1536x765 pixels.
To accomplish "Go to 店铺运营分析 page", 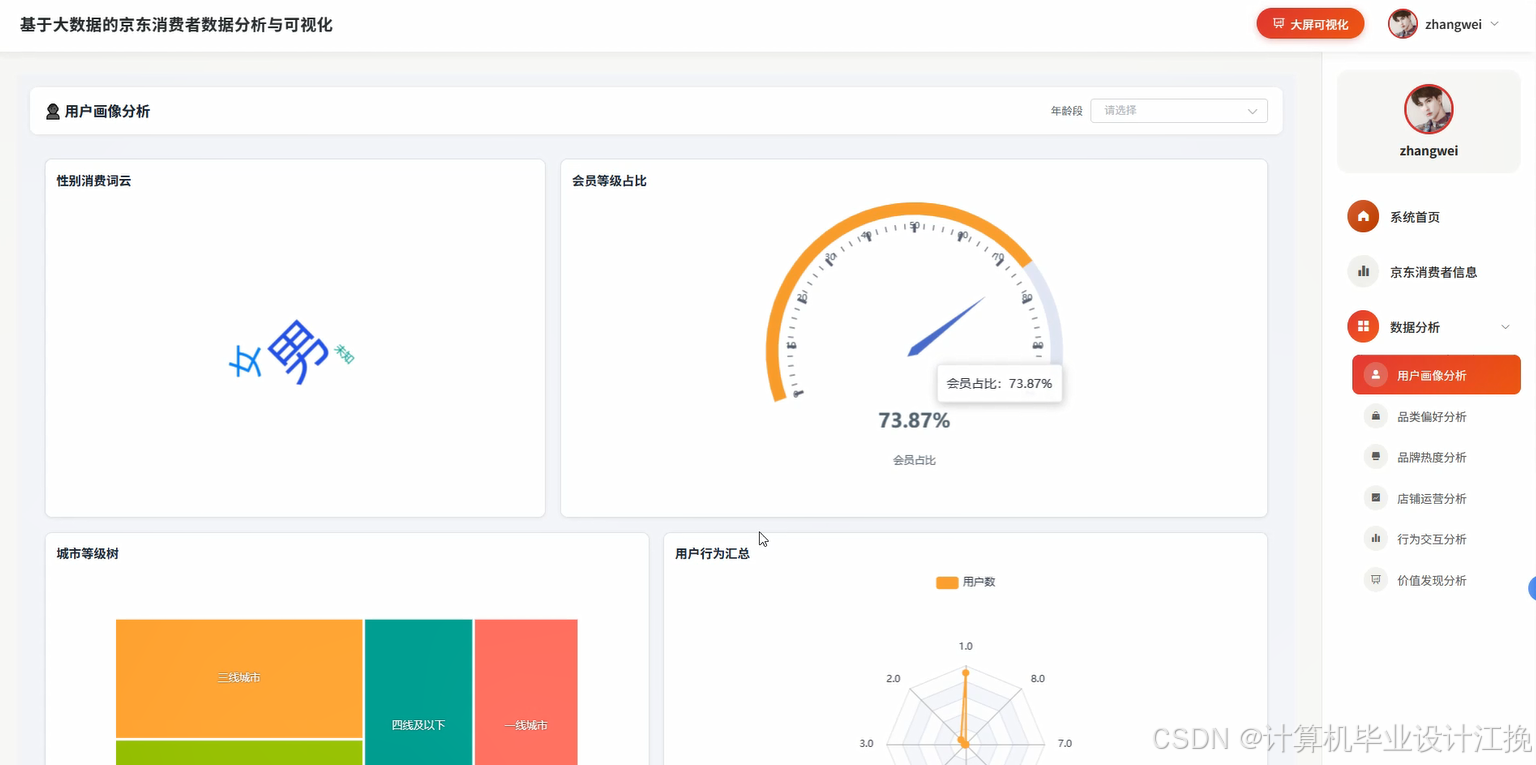I will pos(1436,498).
